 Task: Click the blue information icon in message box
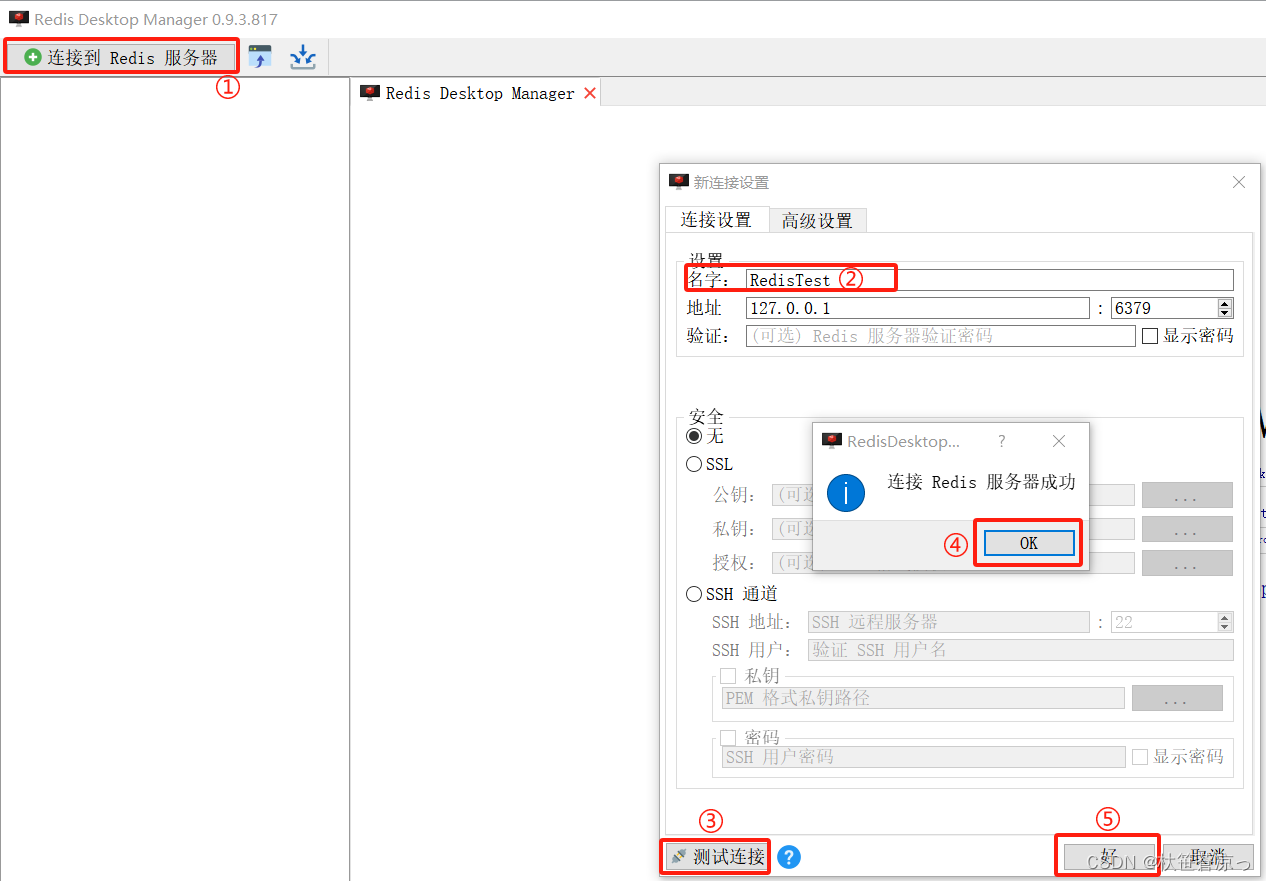pos(847,491)
